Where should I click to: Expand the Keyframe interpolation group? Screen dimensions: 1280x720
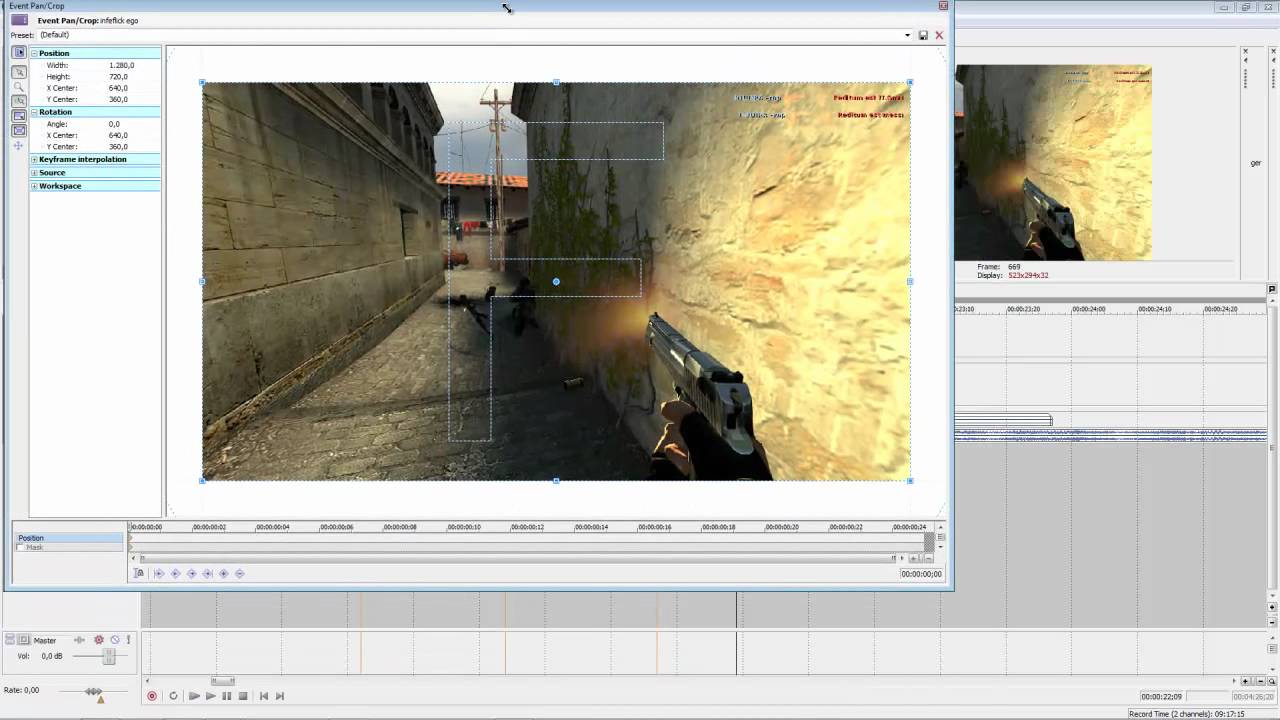(x=34, y=159)
